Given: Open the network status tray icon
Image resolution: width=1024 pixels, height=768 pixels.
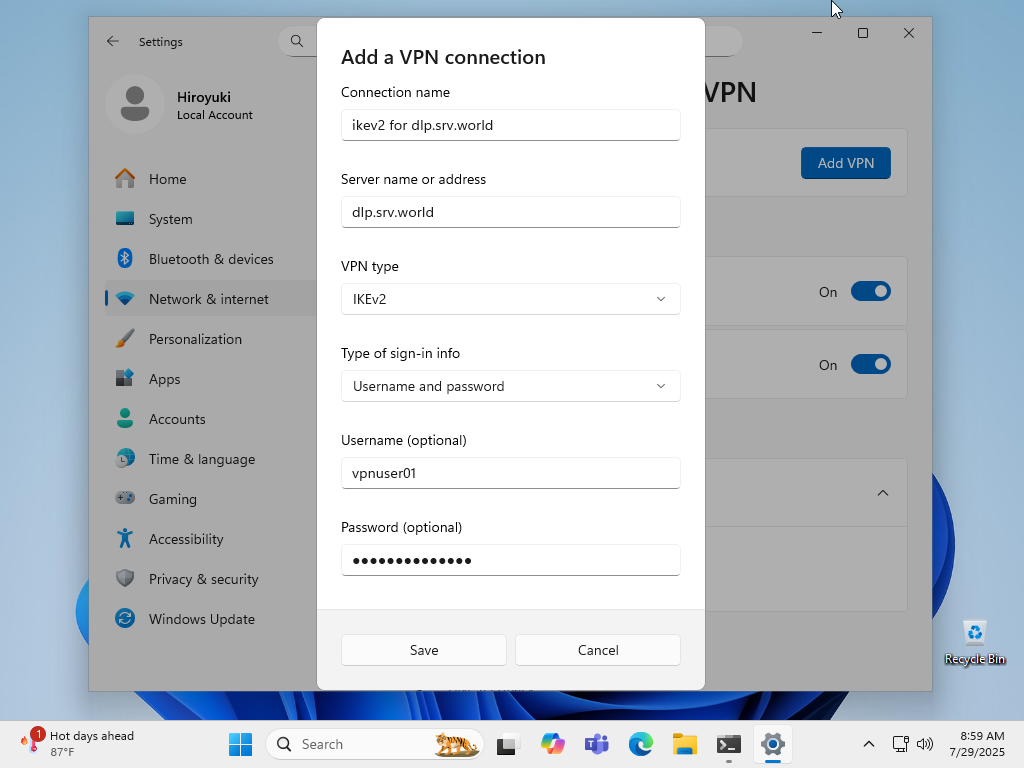Looking at the screenshot, I should click(x=901, y=744).
